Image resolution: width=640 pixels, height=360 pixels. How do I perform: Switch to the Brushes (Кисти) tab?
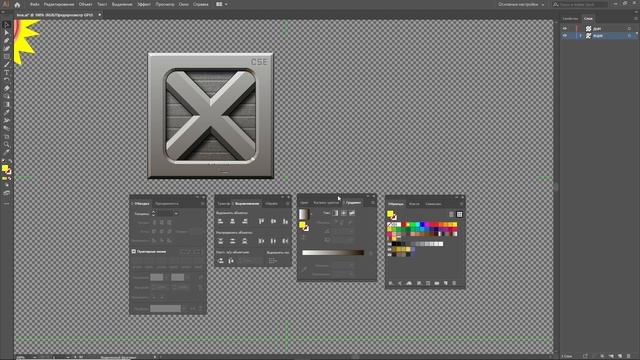(414, 204)
